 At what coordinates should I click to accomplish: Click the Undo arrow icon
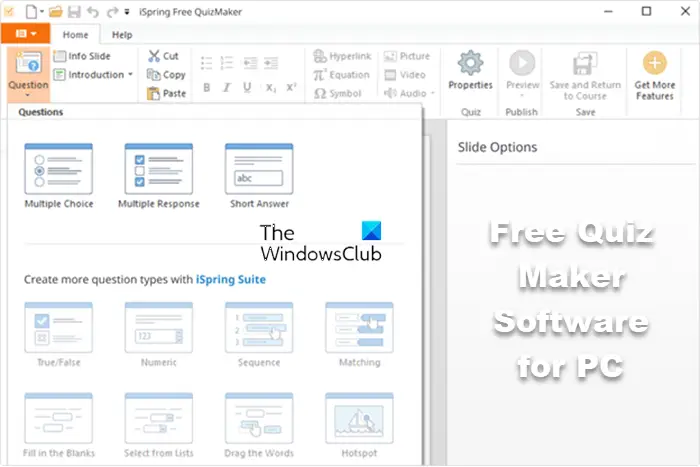[x=93, y=12]
